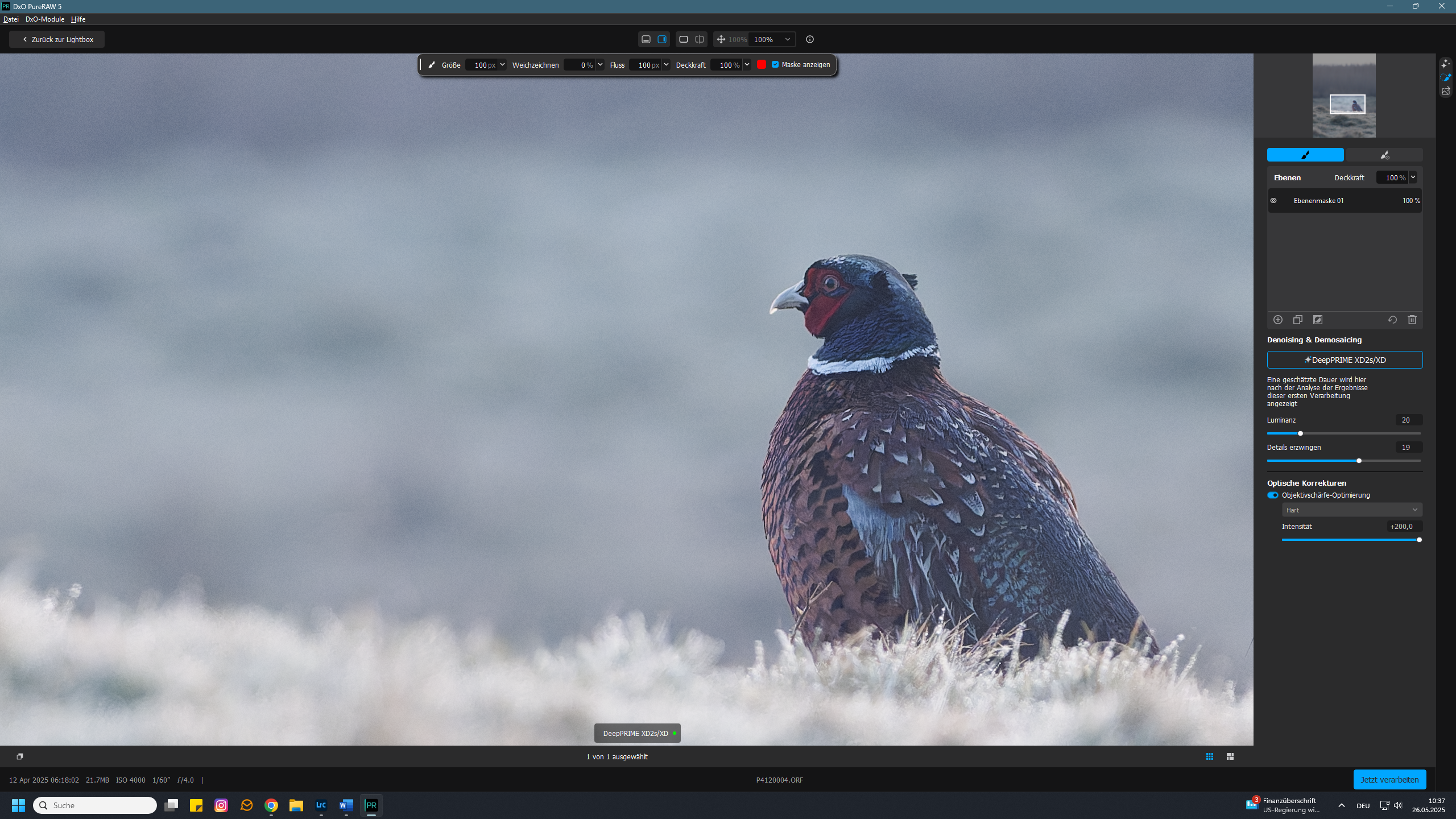
Task: Adjust the Intensität slider handle
Action: 1419,540
